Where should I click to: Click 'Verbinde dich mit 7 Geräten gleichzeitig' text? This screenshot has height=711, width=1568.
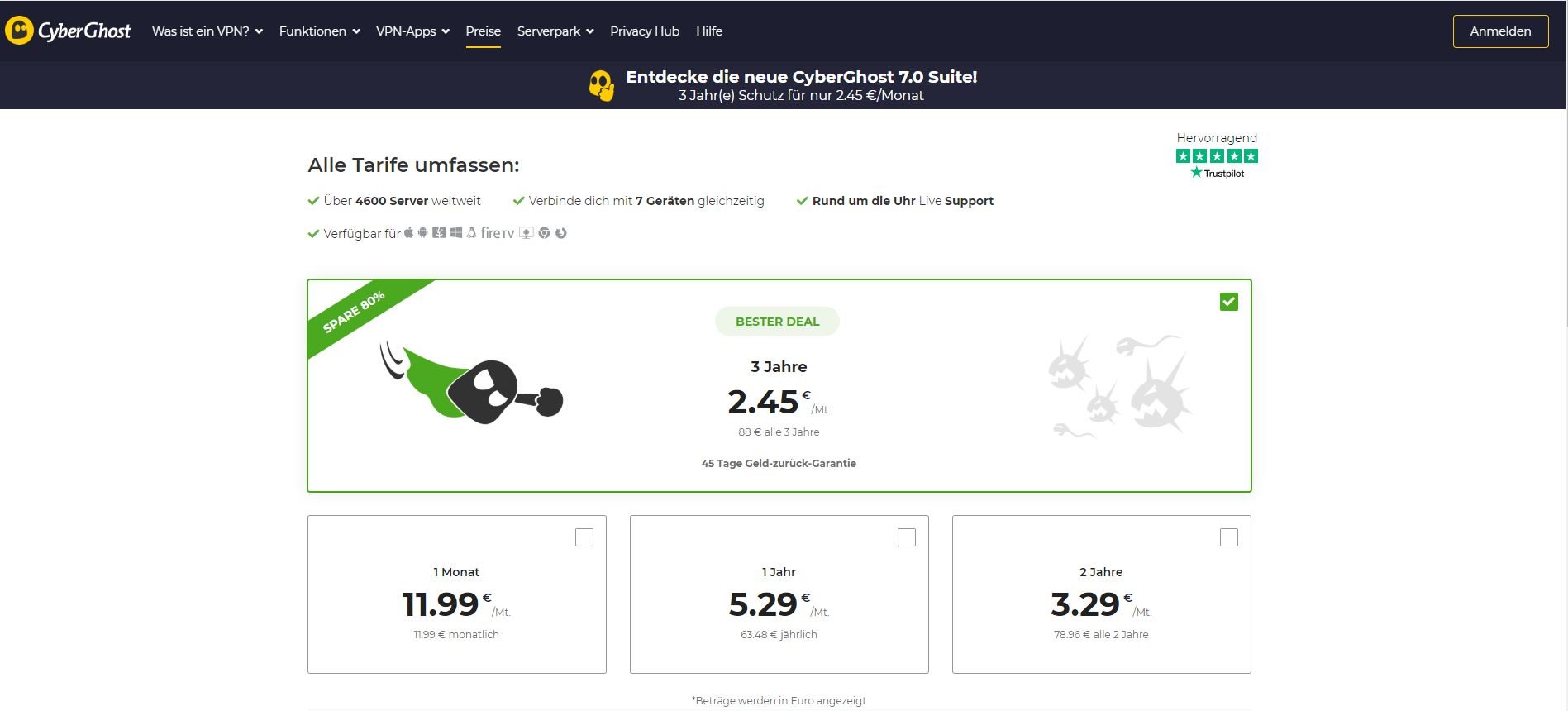[646, 201]
